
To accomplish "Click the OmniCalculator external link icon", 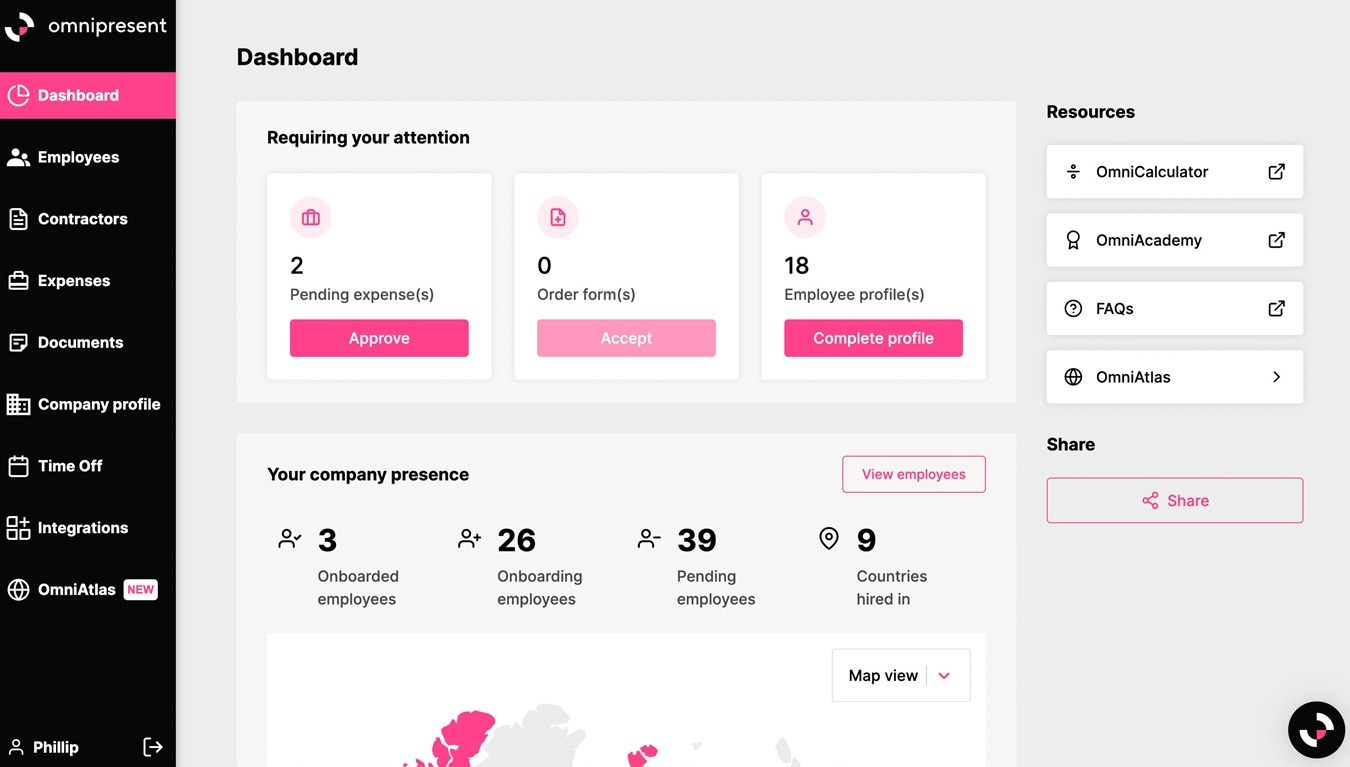I will tap(1276, 172).
